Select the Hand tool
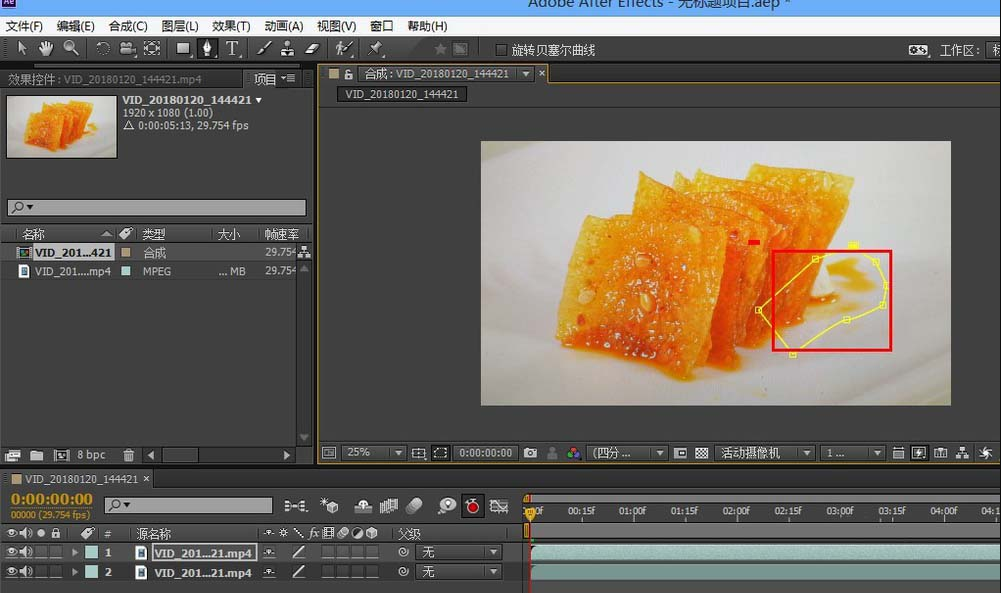Image resolution: width=1001 pixels, height=593 pixels. [46, 48]
